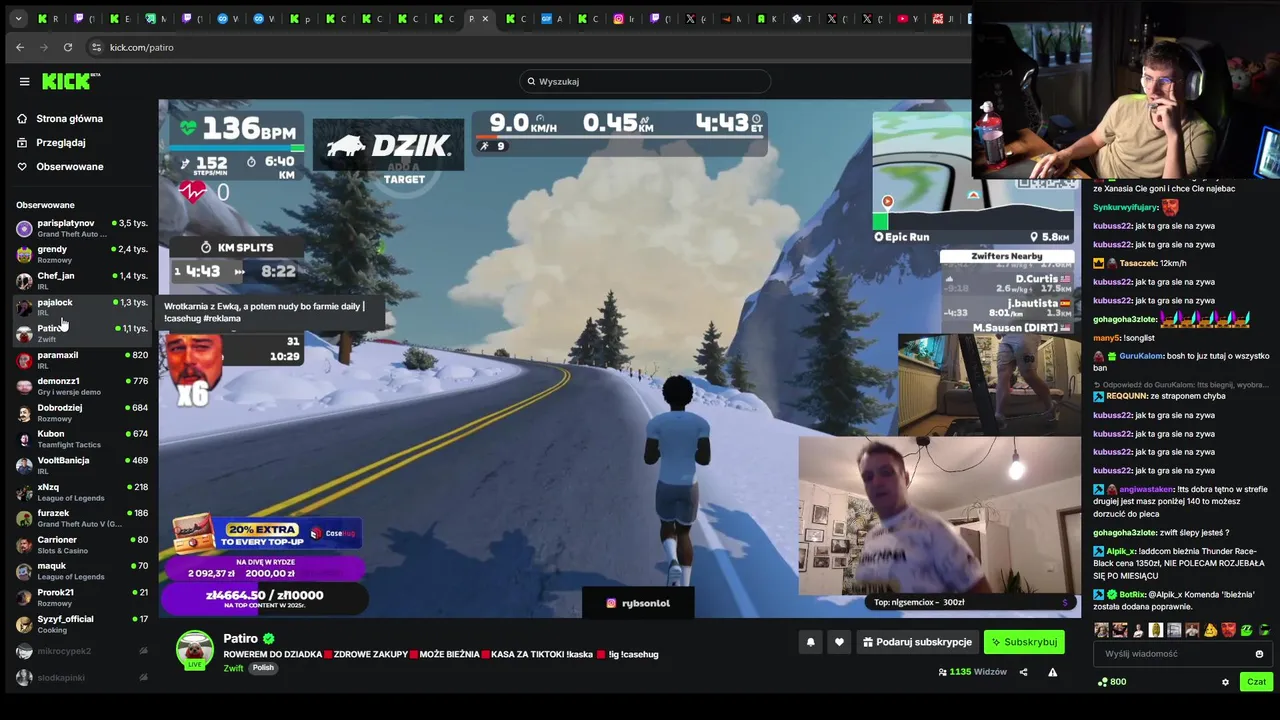Open the browser tab search dropdown
Screen dimensions: 1280x720
[18, 19]
